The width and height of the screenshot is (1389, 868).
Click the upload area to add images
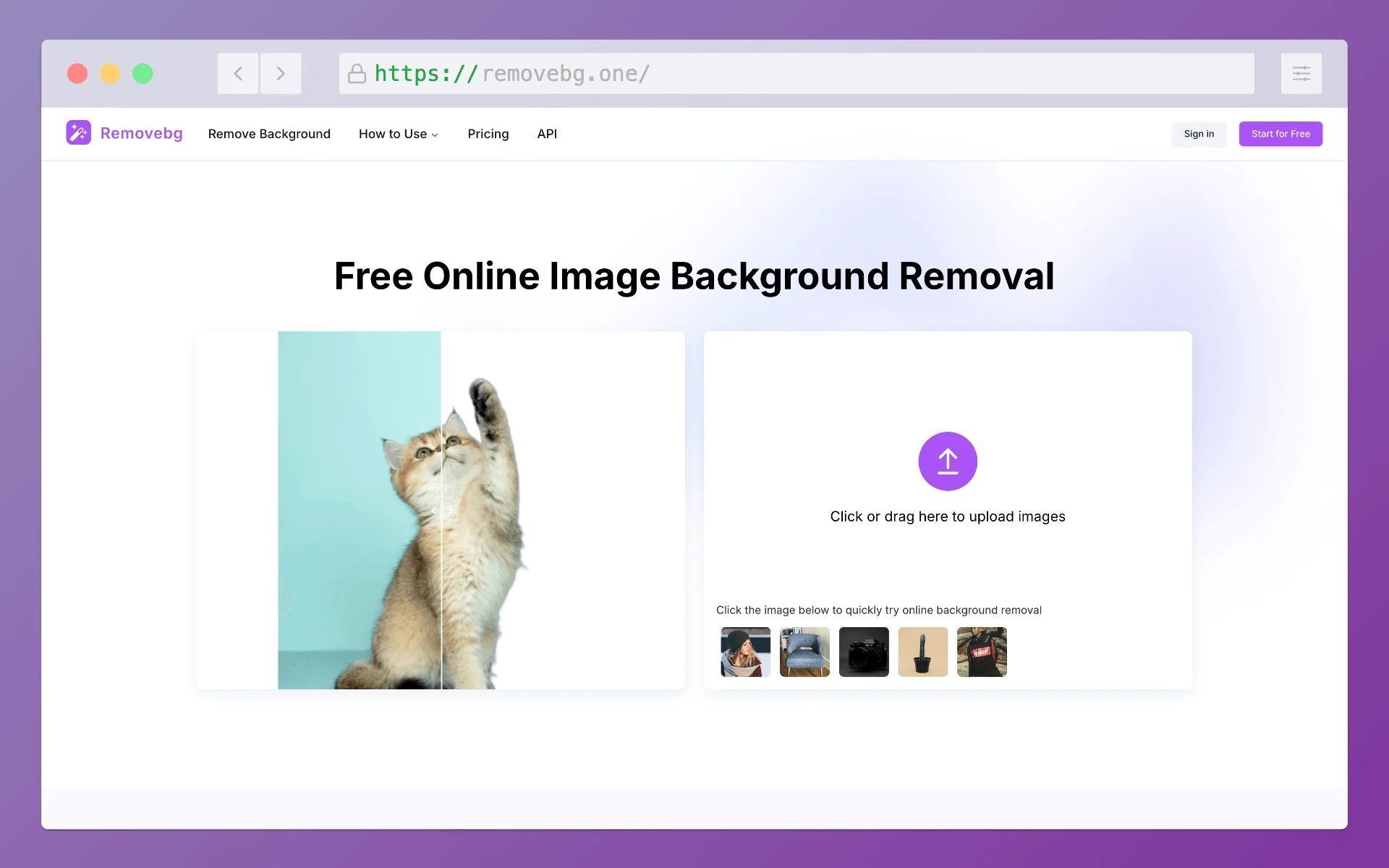[x=947, y=516]
